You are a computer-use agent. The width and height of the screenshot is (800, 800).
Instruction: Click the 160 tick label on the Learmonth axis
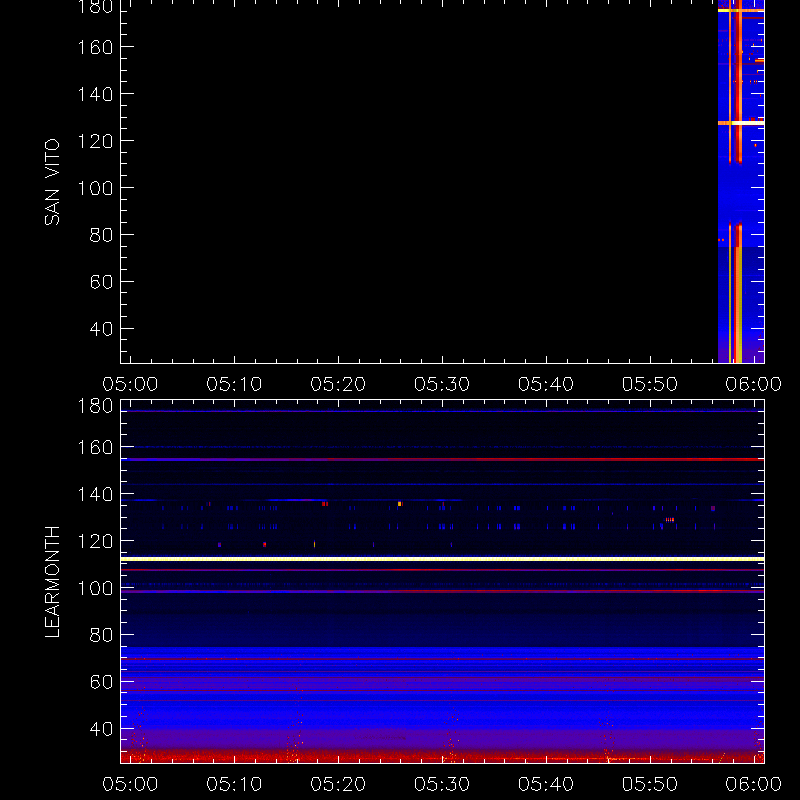click(95, 447)
